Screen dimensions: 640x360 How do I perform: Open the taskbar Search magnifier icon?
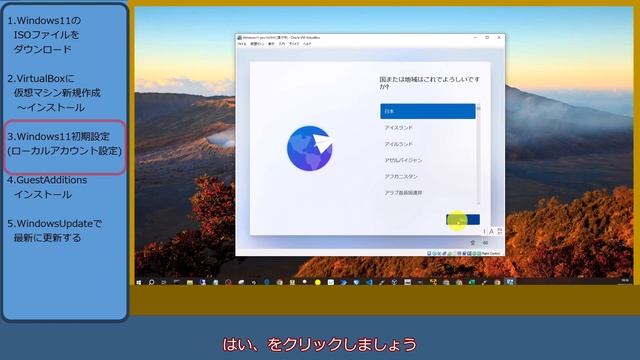[x=151, y=282]
